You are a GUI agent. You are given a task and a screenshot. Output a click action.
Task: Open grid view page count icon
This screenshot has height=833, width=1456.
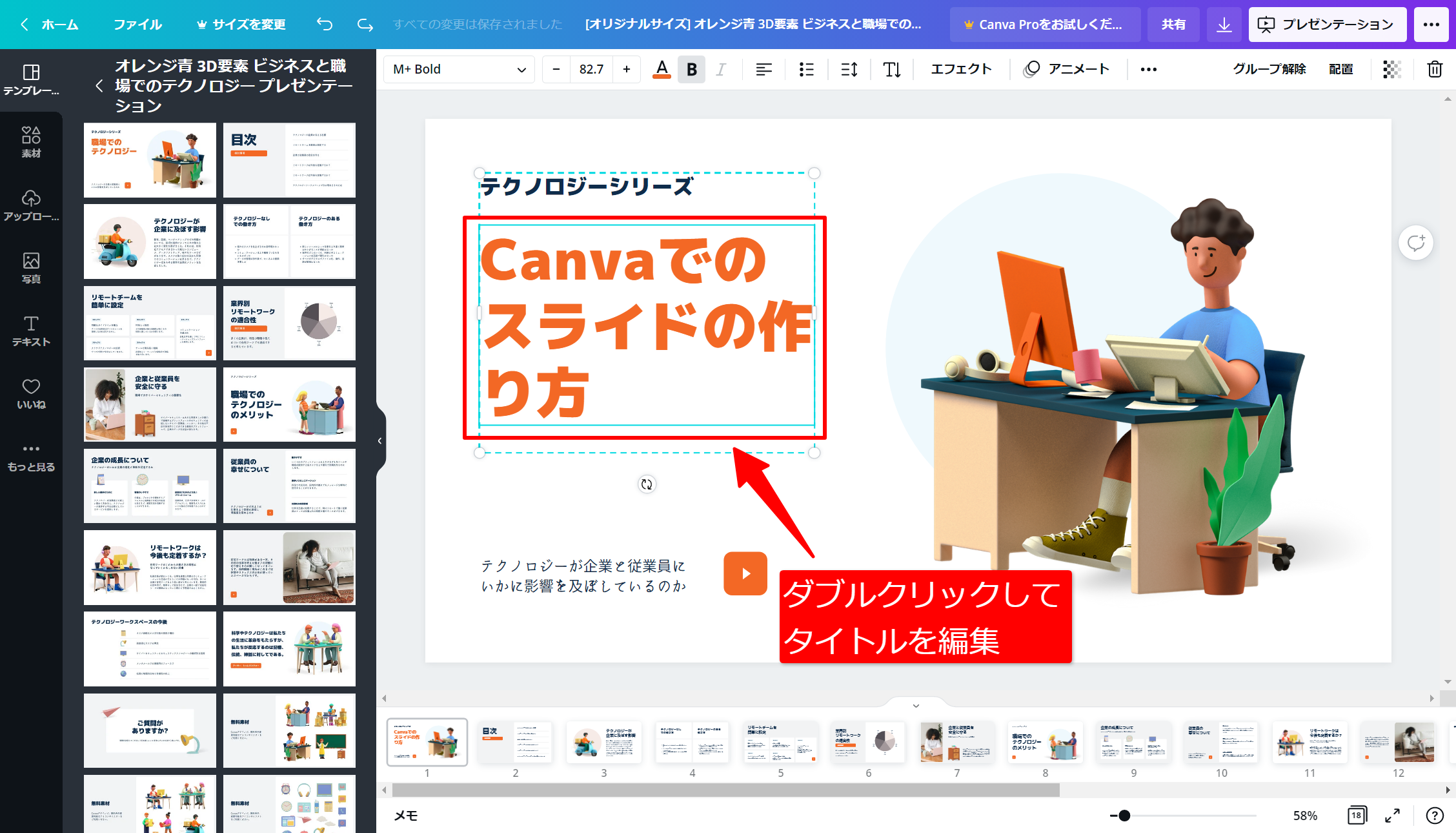click(1357, 816)
